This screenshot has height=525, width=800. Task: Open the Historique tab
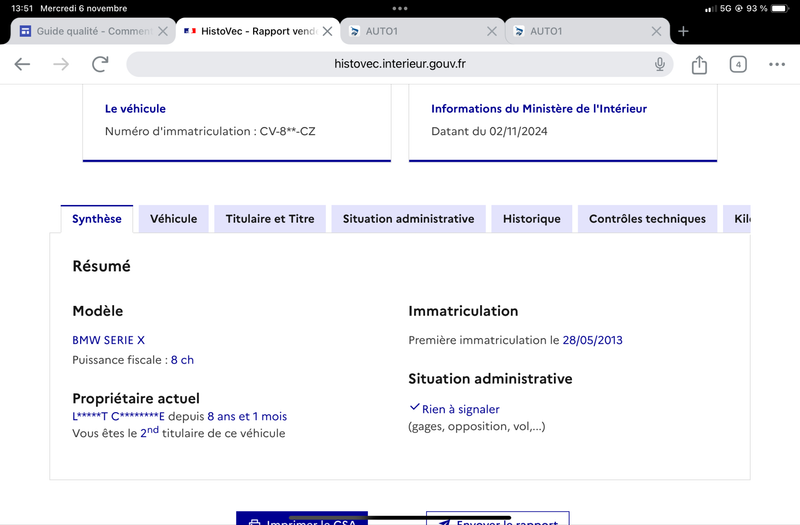532,219
